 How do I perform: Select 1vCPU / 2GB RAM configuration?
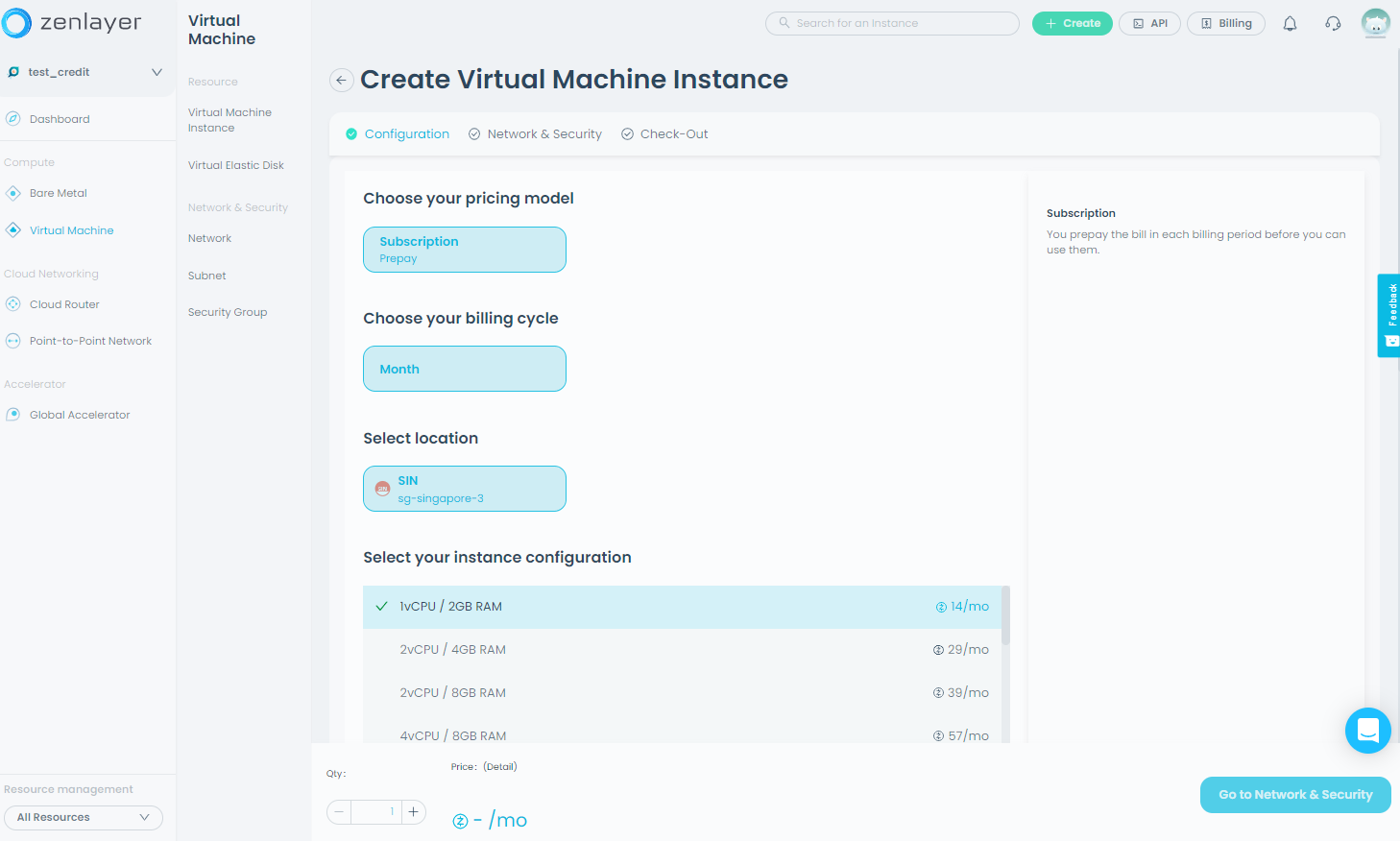682,607
